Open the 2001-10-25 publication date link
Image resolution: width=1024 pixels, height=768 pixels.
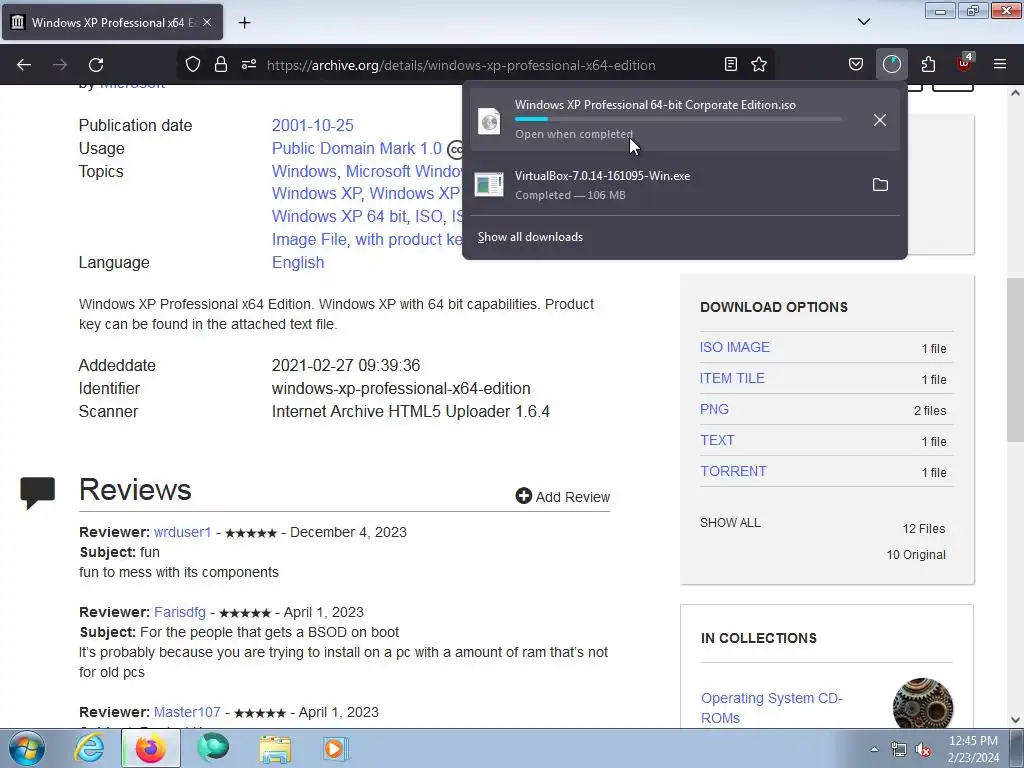point(313,125)
